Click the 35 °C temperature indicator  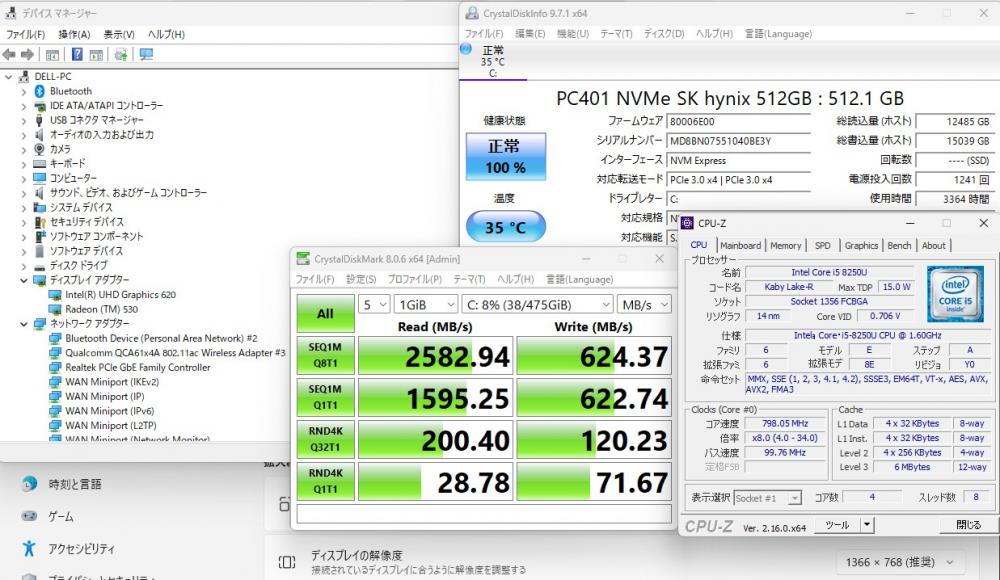click(x=505, y=227)
